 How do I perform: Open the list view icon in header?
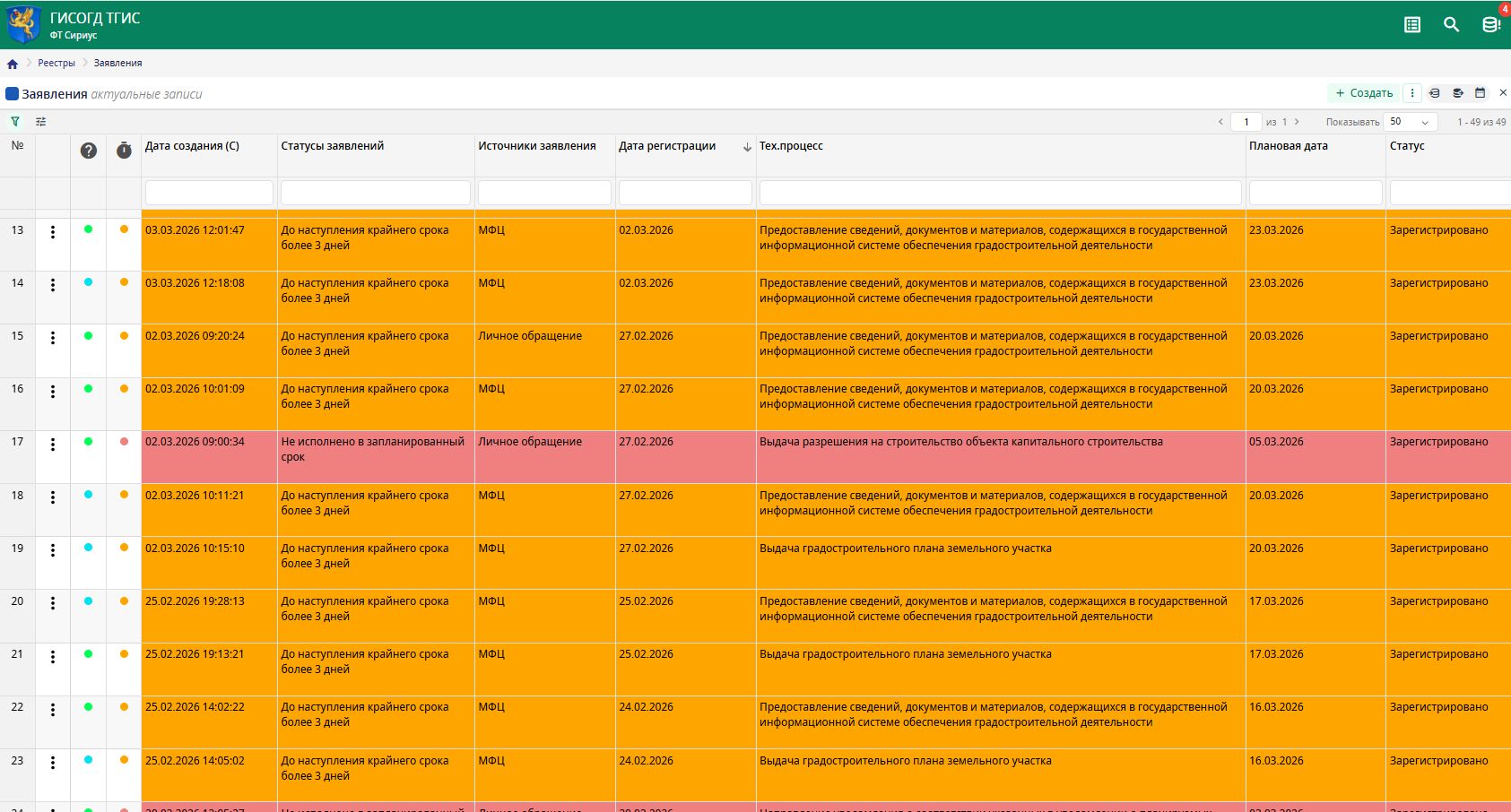coord(1412,25)
